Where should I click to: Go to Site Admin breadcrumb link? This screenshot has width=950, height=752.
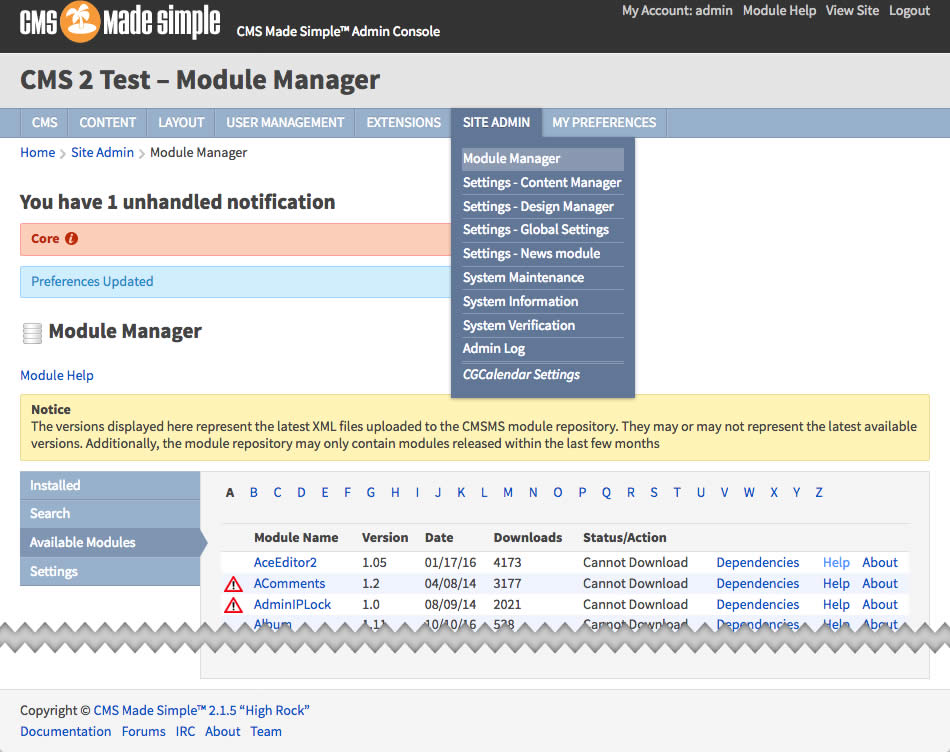(x=102, y=152)
